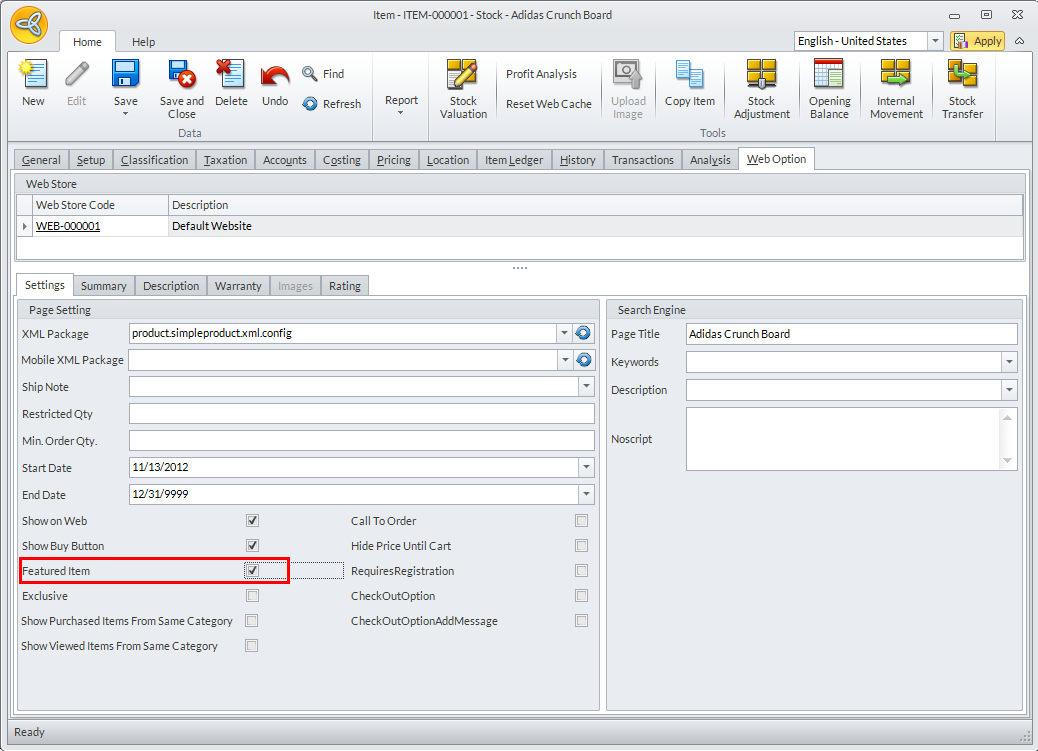The image size is (1038, 751).
Task: Click the Reset Web Cache button
Action: 548,104
